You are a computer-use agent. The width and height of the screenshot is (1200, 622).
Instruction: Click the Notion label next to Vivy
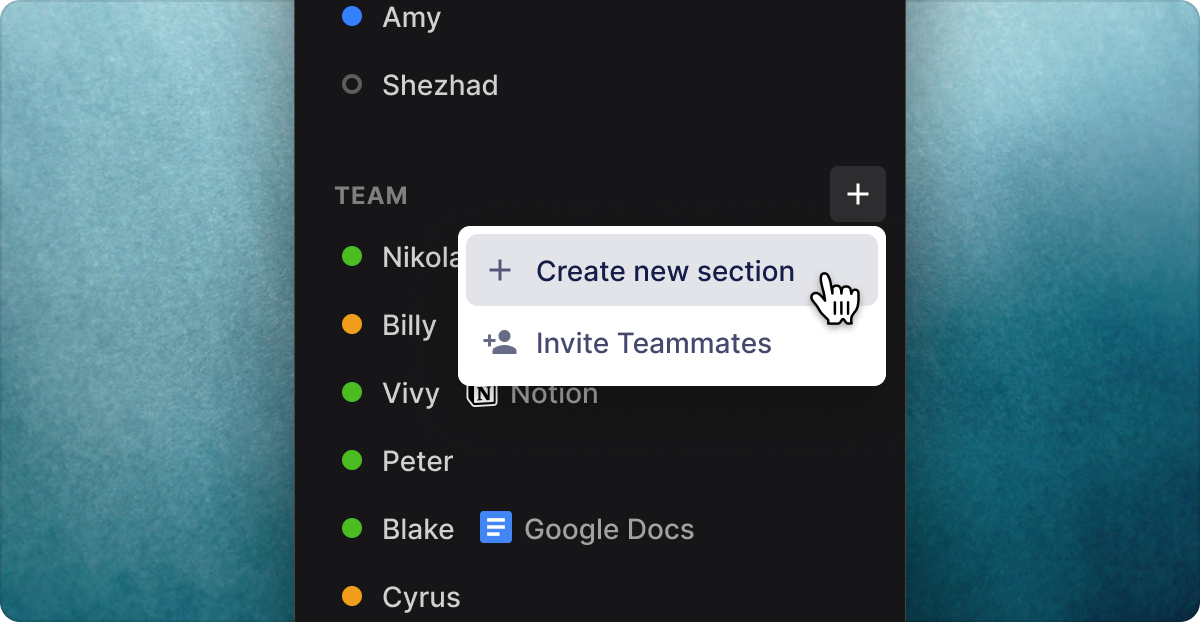coord(554,394)
